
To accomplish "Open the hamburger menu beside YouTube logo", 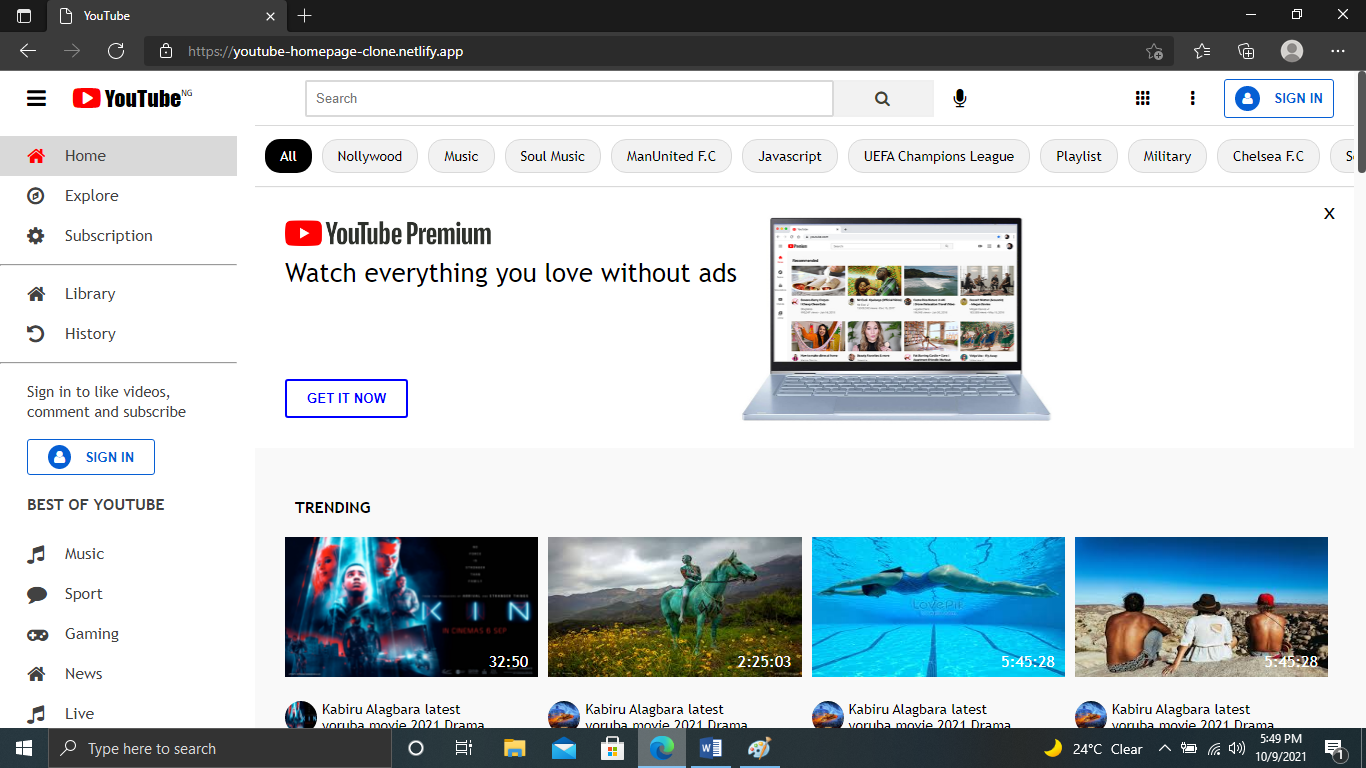I will pyautogui.click(x=36, y=98).
